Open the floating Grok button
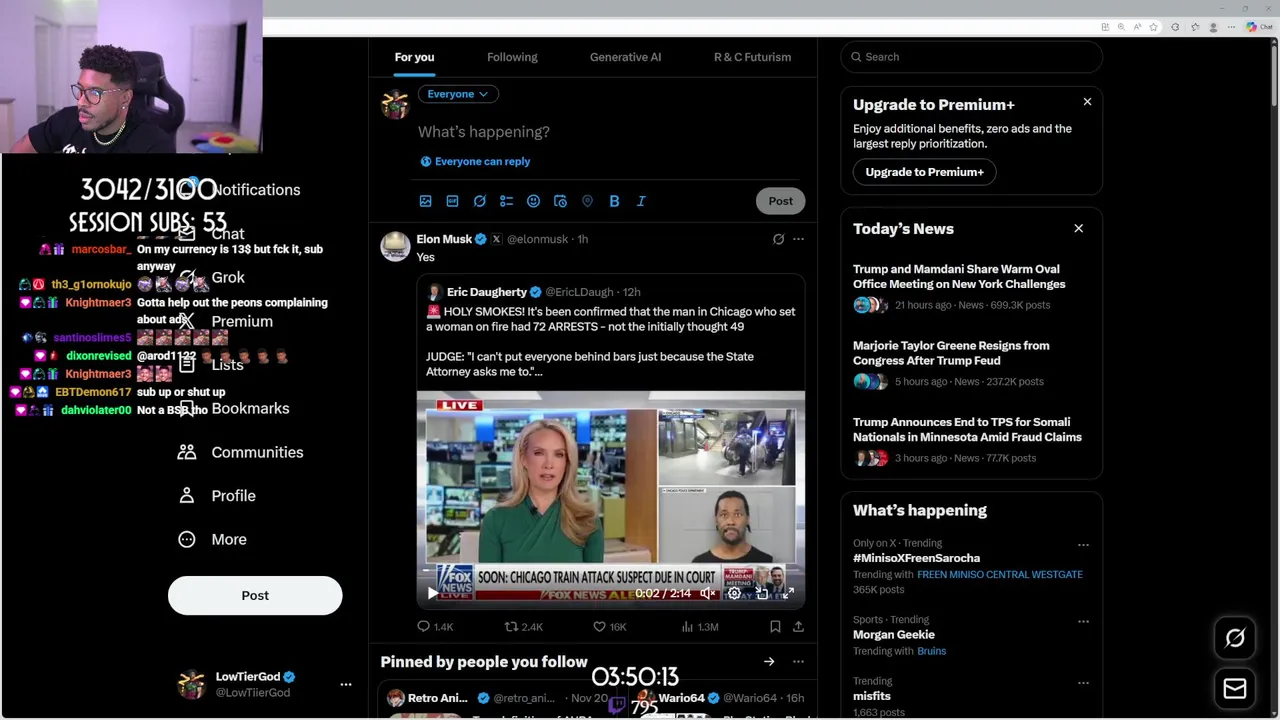Viewport: 1280px width, 720px height. [1235, 638]
